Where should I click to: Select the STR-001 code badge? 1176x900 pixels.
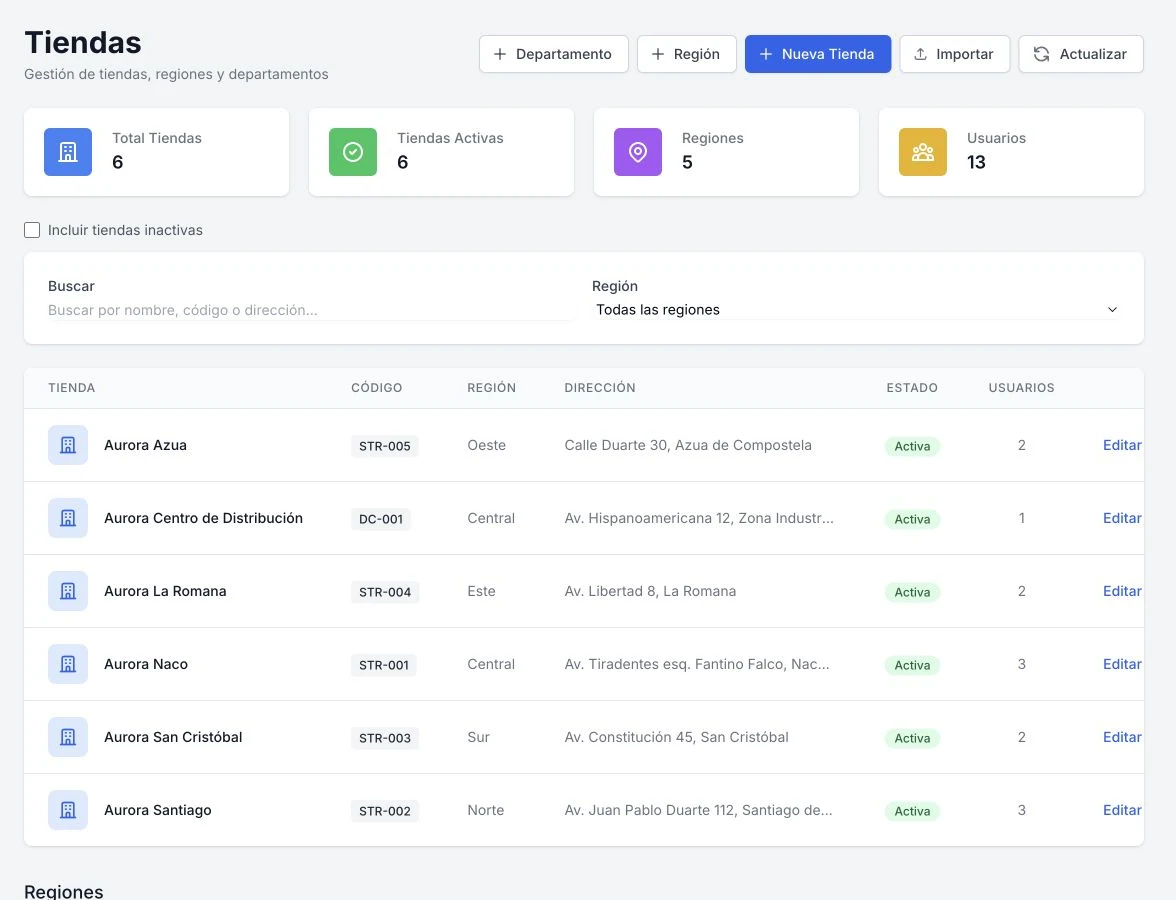click(x=384, y=665)
